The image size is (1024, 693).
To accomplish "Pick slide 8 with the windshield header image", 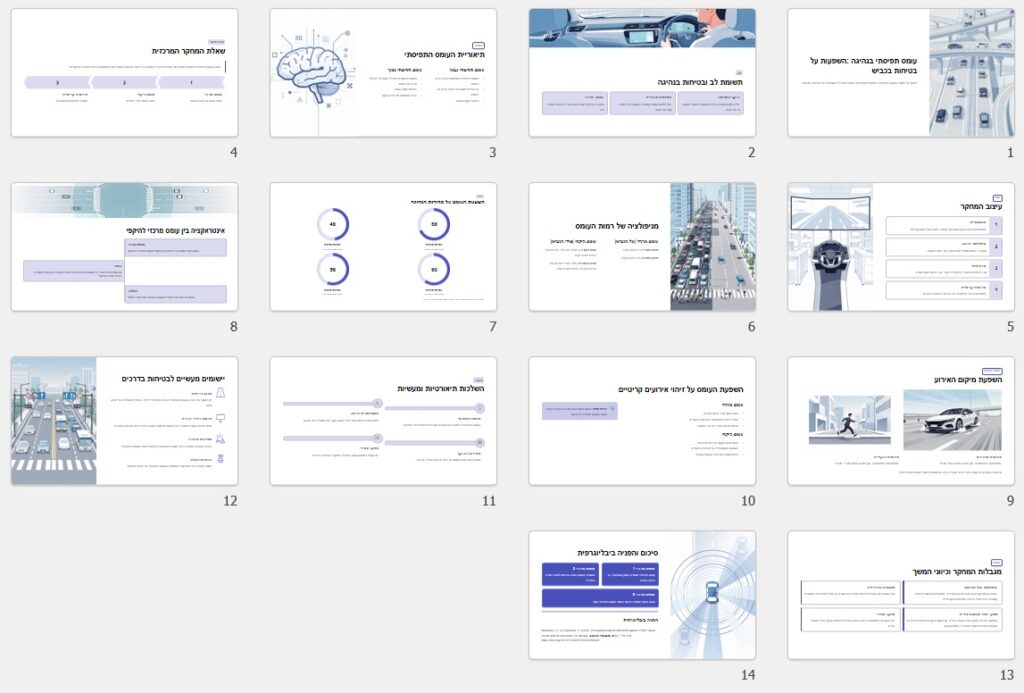I will point(124,246).
